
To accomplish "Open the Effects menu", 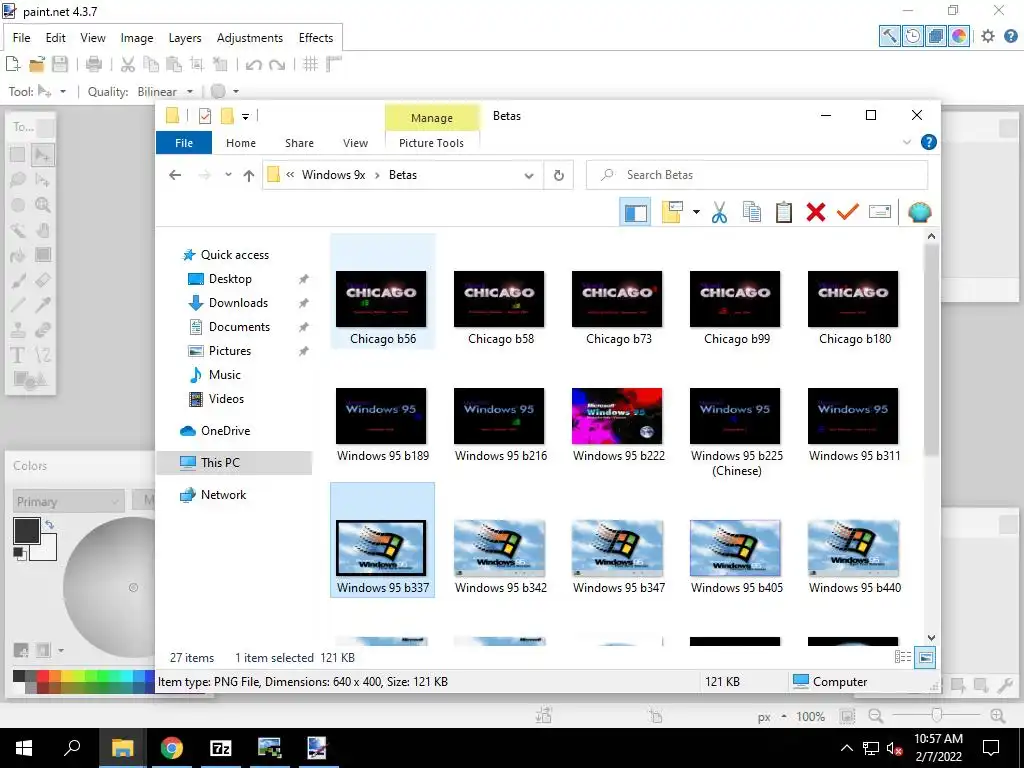I will click(x=316, y=38).
